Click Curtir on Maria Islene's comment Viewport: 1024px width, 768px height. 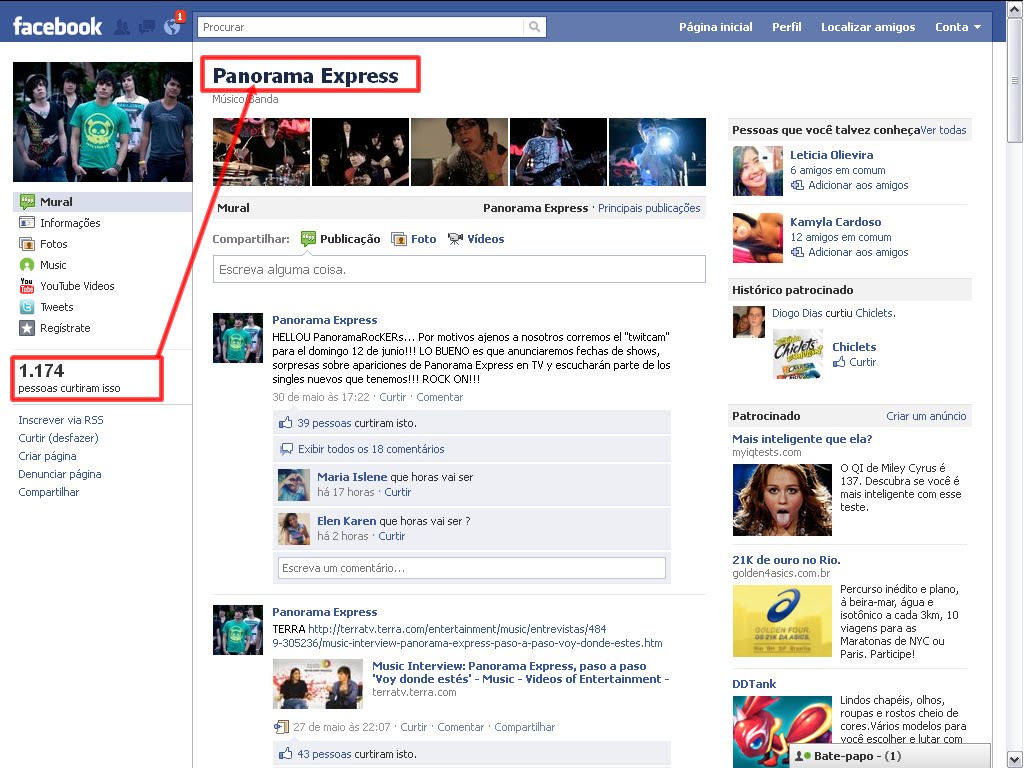click(x=397, y=492)
